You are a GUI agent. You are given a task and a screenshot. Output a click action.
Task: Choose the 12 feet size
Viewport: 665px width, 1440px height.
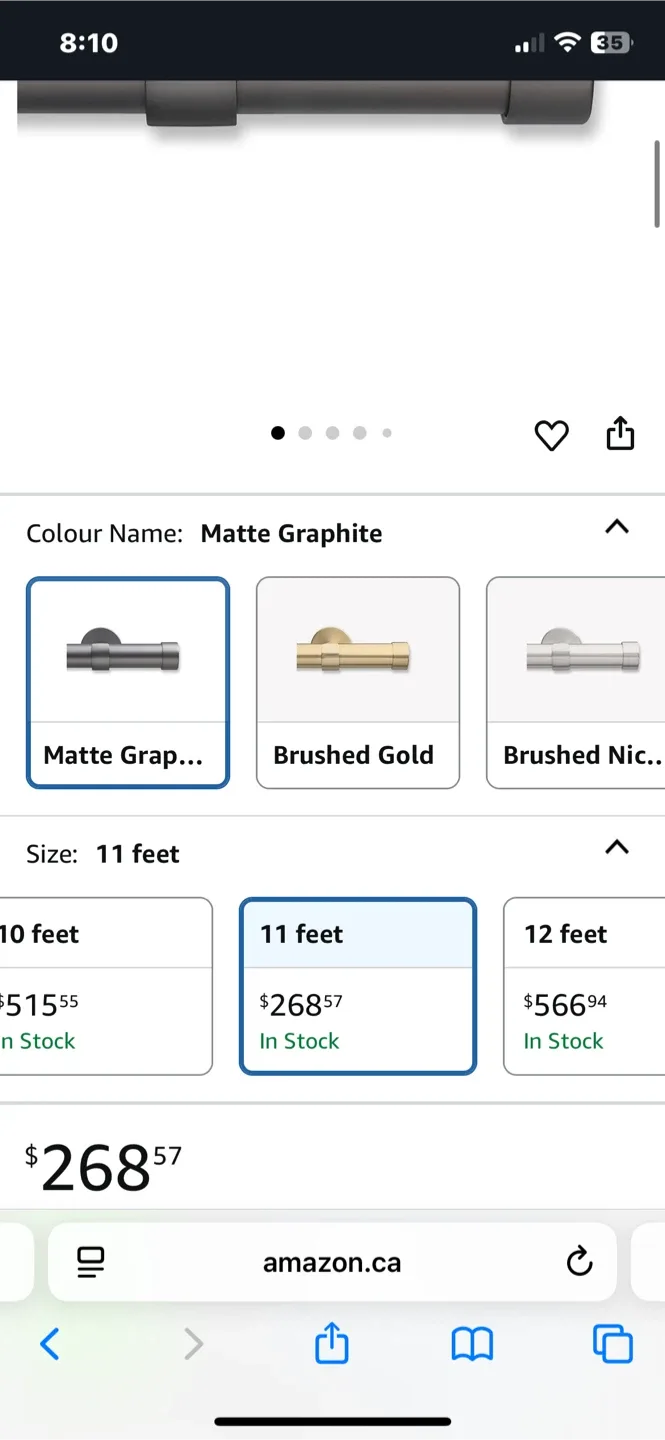click(584, 986)
